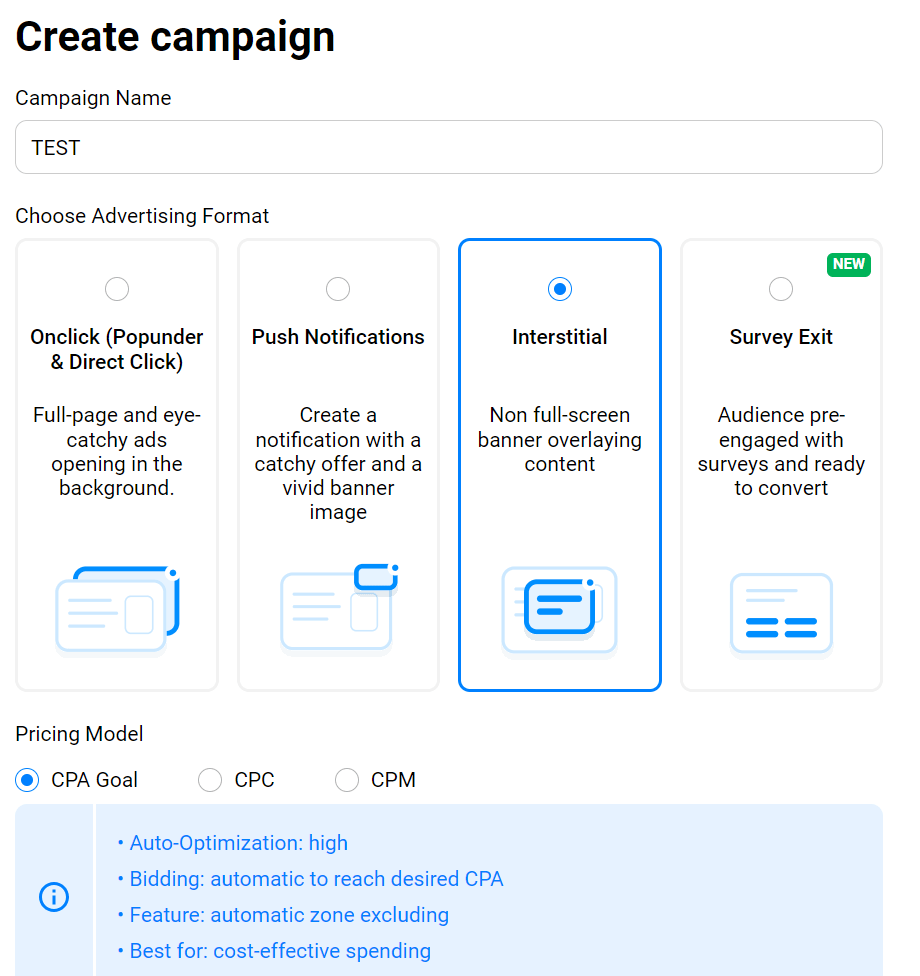Click the Survey Exit illustration icon

pos(781,616)
